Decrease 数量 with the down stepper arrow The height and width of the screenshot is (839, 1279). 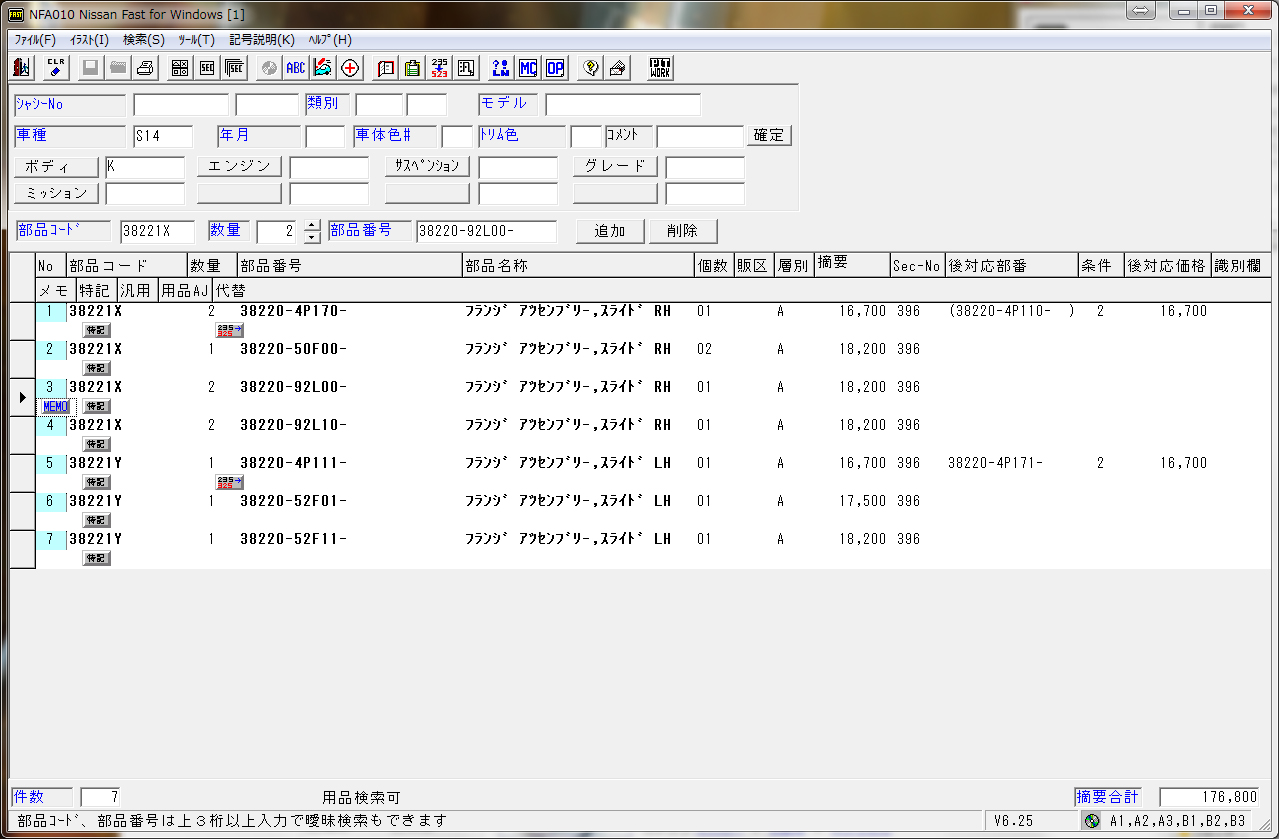(312, 237)
